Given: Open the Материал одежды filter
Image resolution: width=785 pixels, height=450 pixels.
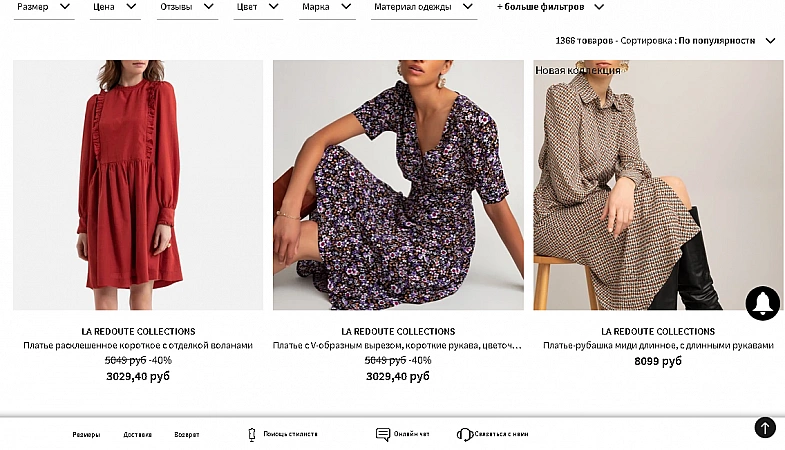Looking at the screenshot, I should point(424,7).
